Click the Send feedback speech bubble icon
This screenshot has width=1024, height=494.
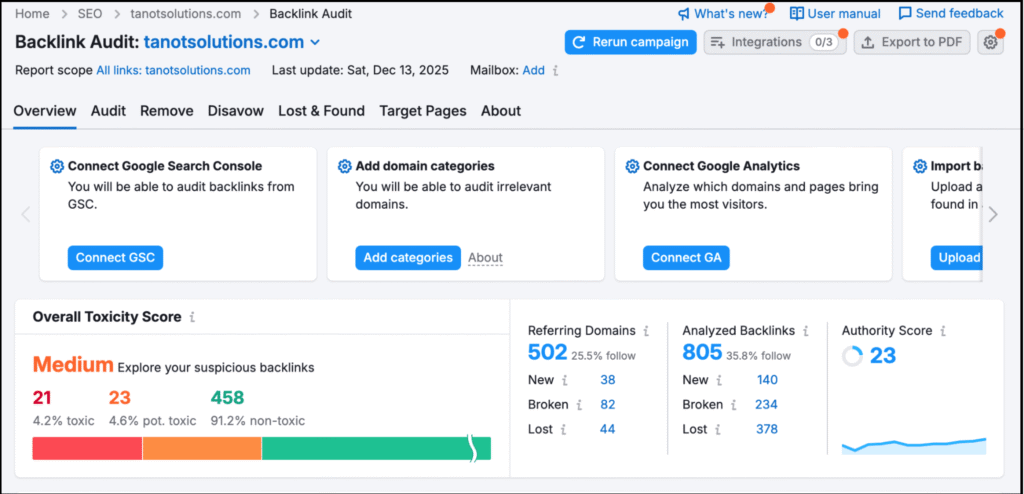click(905, 14)
